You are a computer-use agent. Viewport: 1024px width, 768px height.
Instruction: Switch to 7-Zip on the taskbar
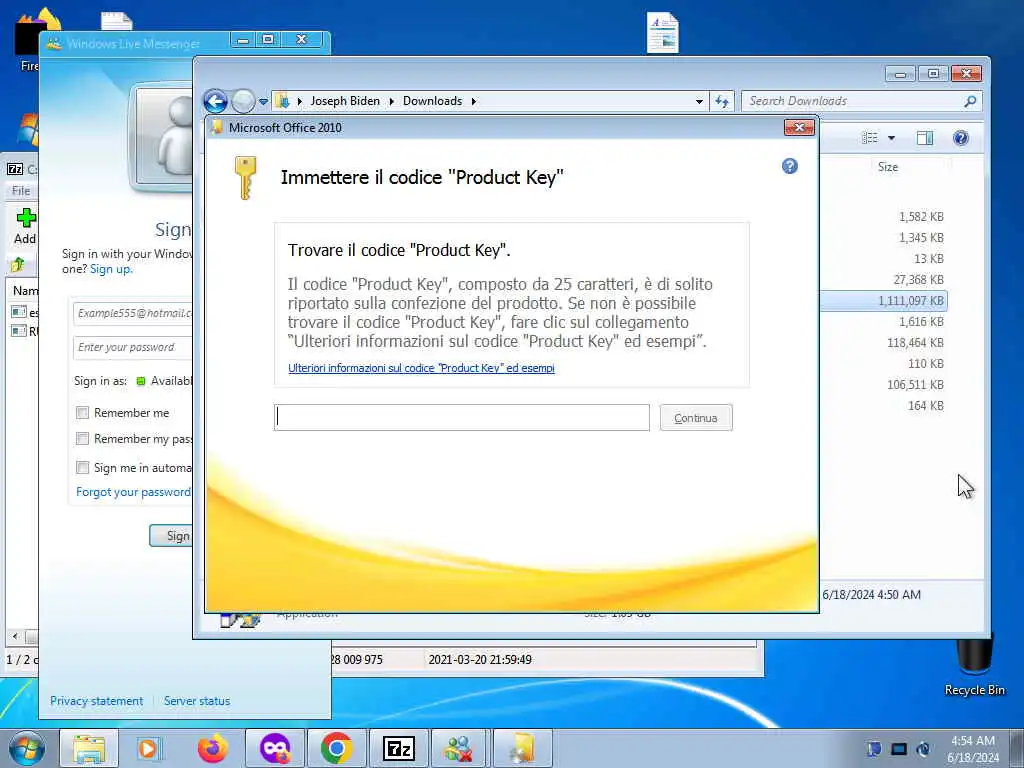point(398,748)
